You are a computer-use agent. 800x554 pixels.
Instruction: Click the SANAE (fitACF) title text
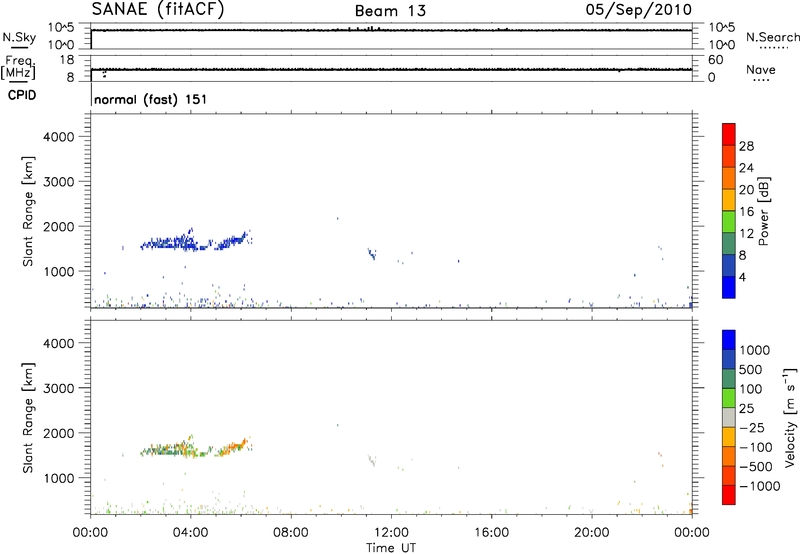[158, 9]
